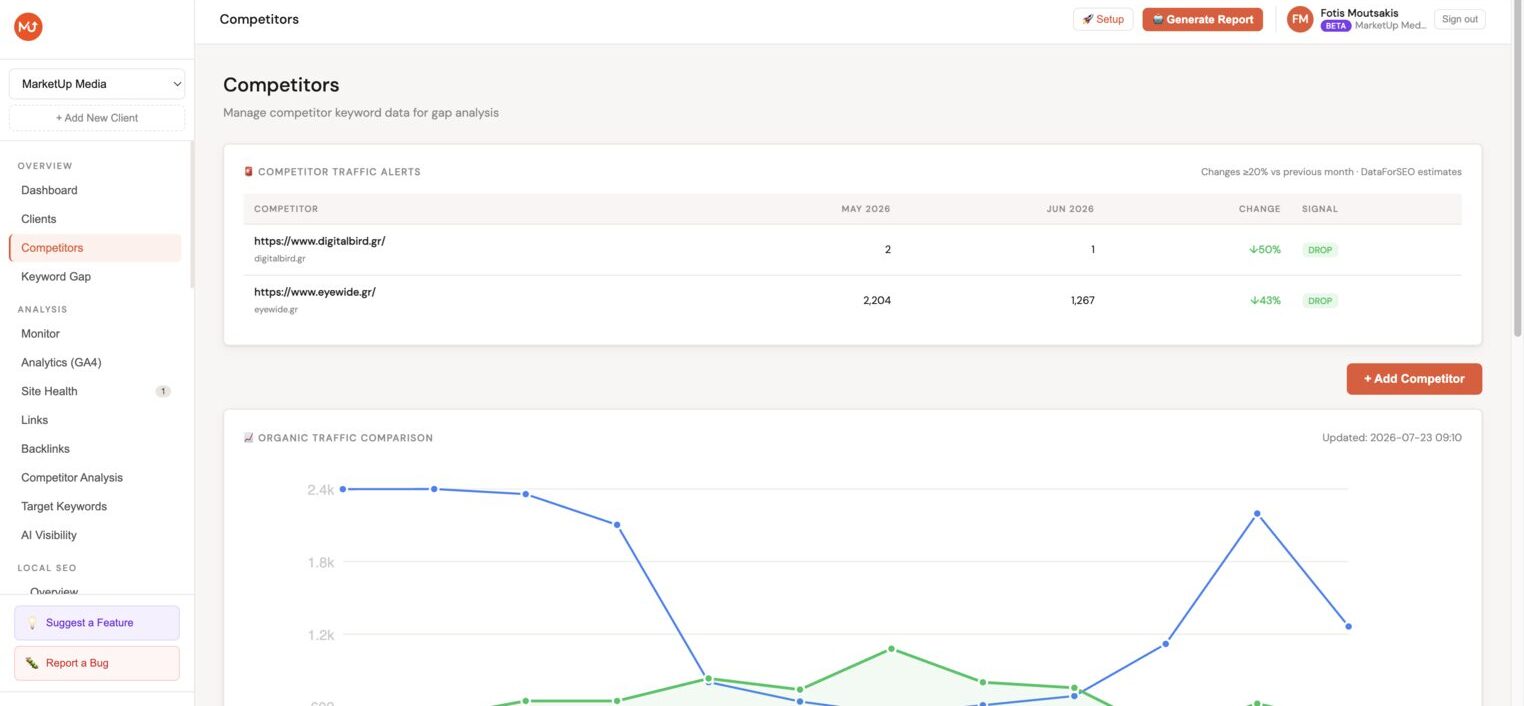Click the SIGNAL column header
Viewport: 1524px width, 706px height.
click(1320, 209)
